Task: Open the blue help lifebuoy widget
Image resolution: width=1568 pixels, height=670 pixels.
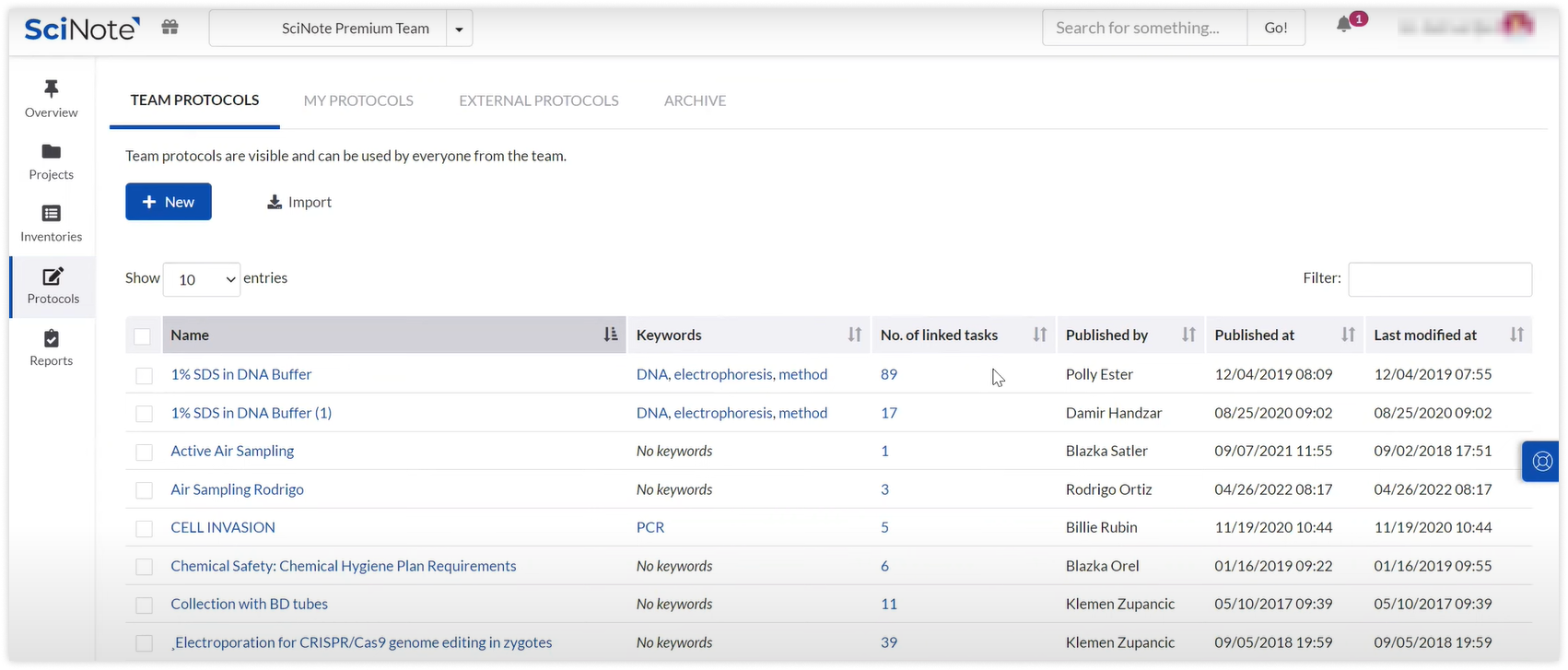Action: tap(1541, 462)
